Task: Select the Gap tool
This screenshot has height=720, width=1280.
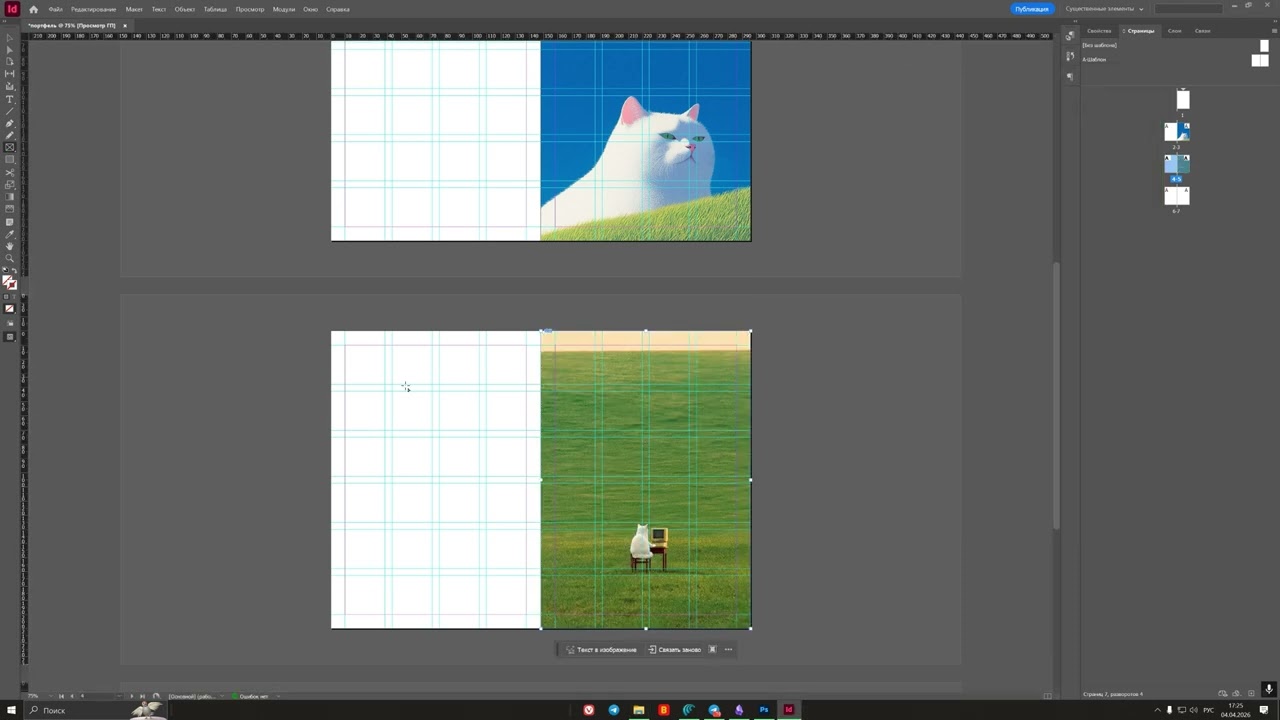Action: [x=10, y=74]
